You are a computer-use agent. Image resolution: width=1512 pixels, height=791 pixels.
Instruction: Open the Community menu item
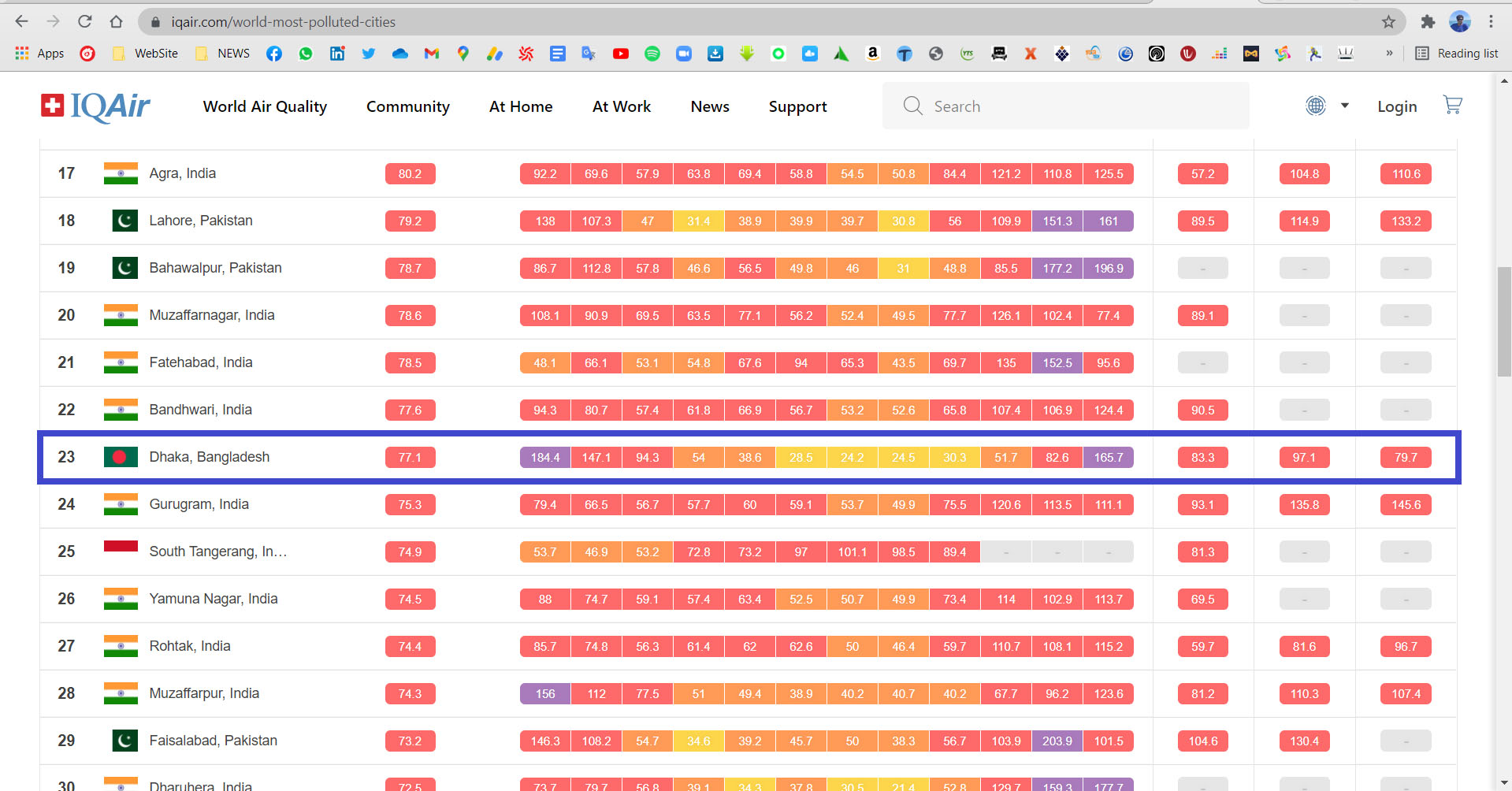(x=407, y=106)
